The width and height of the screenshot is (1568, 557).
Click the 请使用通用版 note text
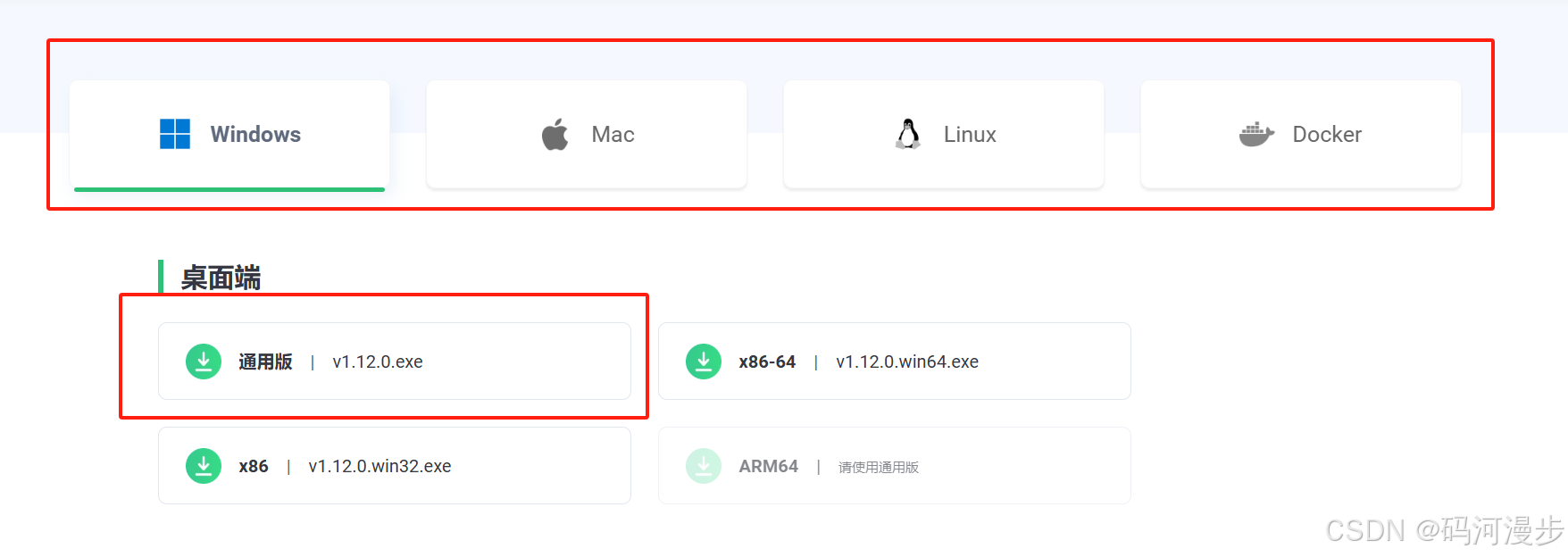[879, 467]
